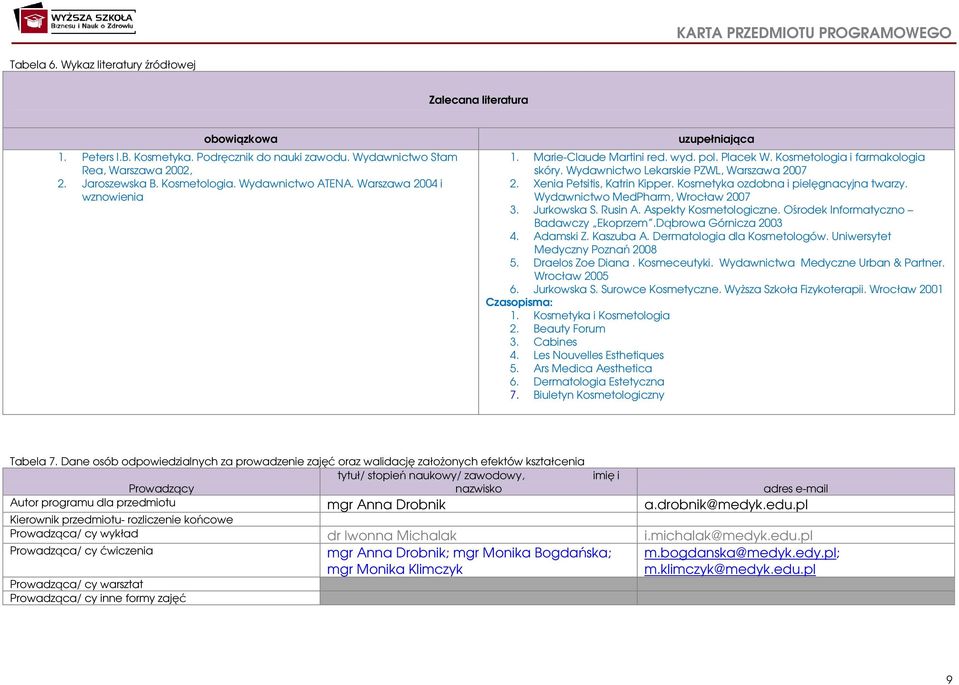Click the name 'mgr Monika Klimczyk'

tap(394, 569)
